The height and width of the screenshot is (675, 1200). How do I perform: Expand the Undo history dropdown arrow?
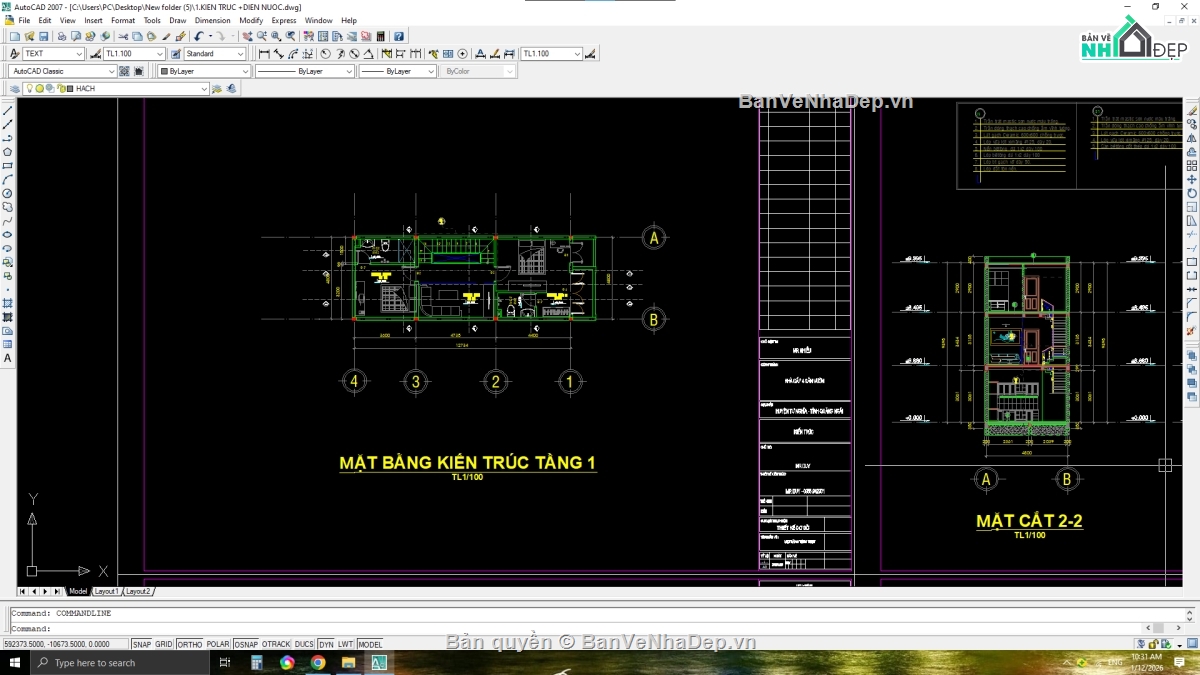[210, 36]
